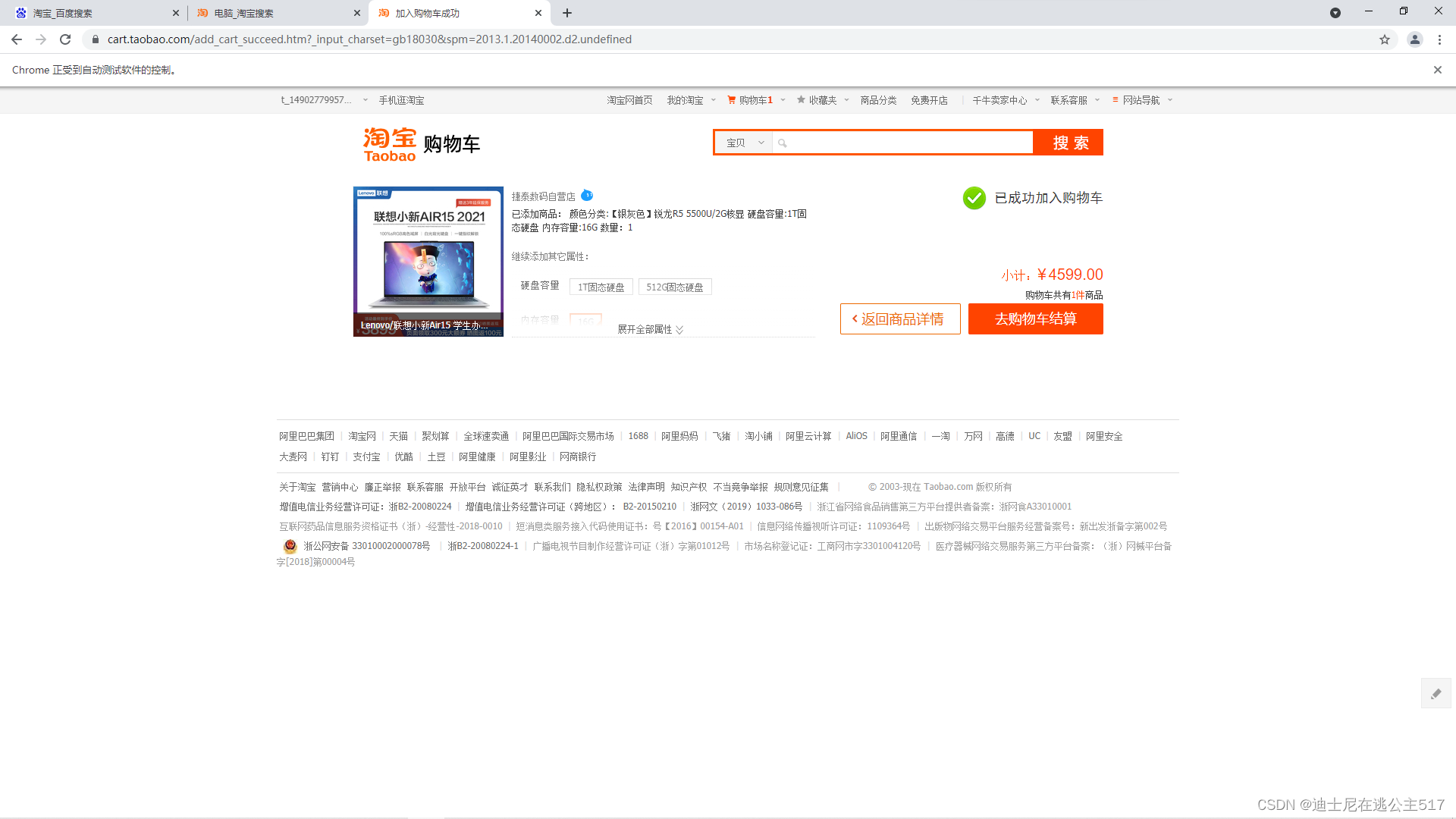Click the feedback pencil icon
This screenshot has width=1456, height=819.
pyautogui.click(x=1436, y=693)
